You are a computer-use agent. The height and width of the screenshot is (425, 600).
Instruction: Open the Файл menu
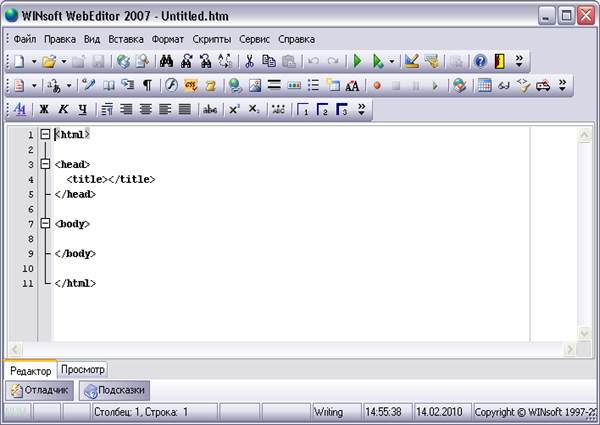tap(25, 39)
